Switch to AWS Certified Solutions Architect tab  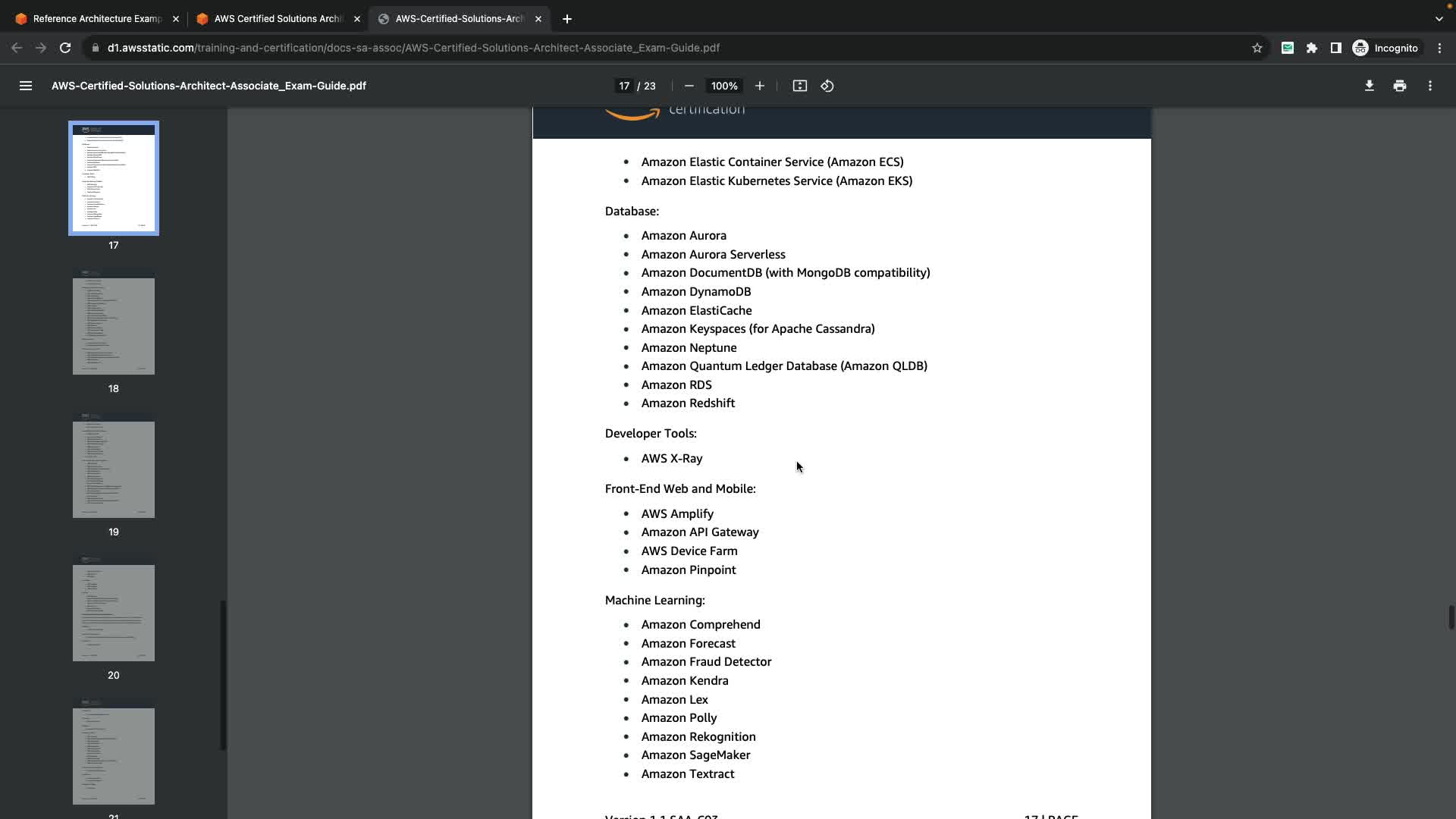(x=278, y=19)
